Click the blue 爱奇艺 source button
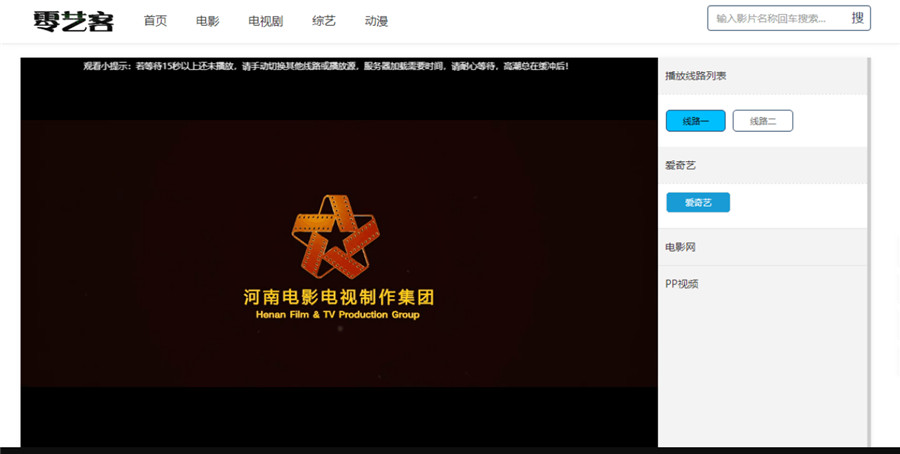The width and height of the screenshot is (900, 454). click(698, 203)
